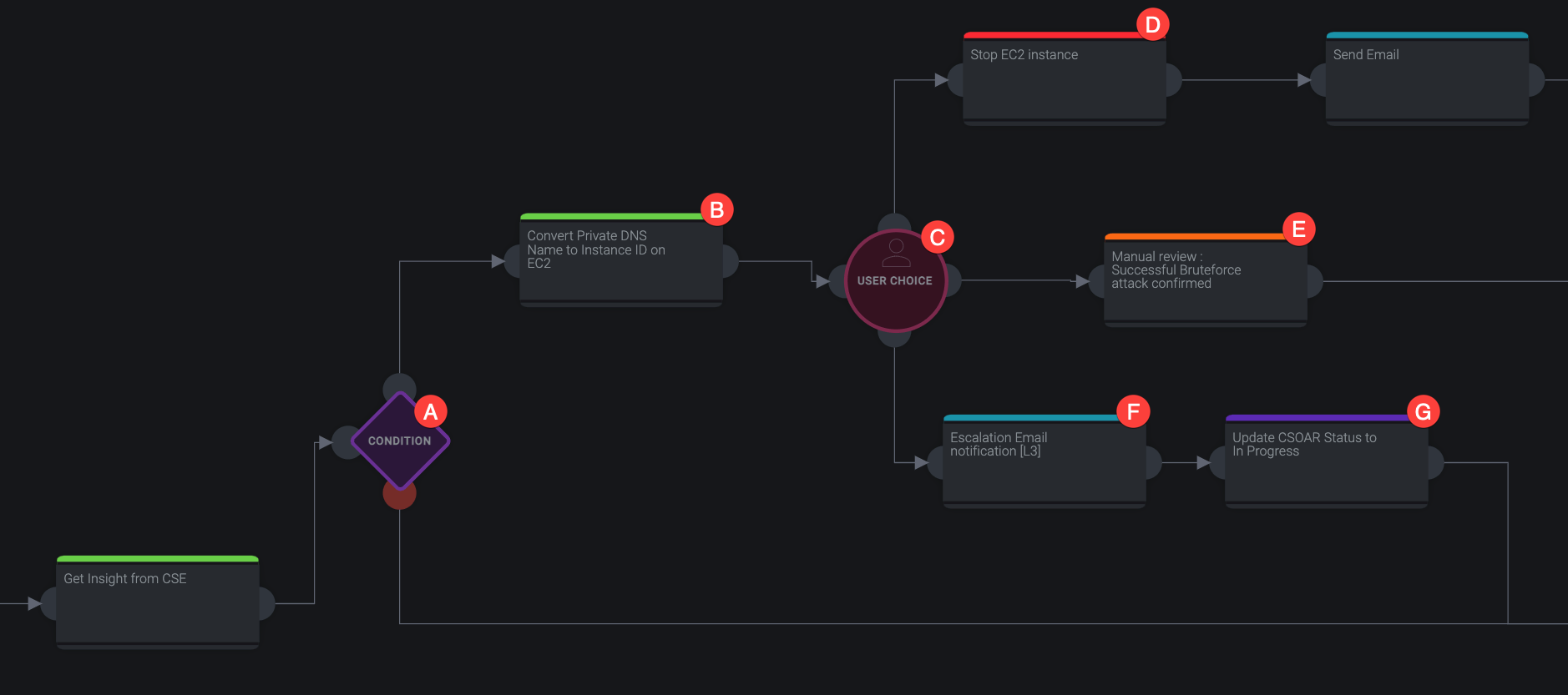The height and width of the screenshot is (695, 1568).
Task: Click red marker B badge
Action: (x=716, y=209)
